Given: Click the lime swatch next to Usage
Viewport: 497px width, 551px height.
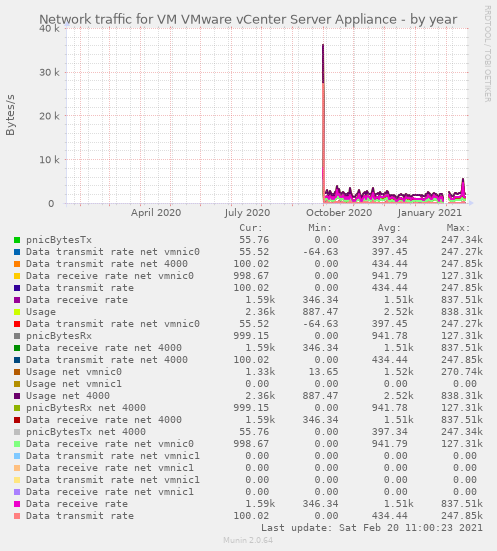Looking at the screenshot, I should [17, 312].
